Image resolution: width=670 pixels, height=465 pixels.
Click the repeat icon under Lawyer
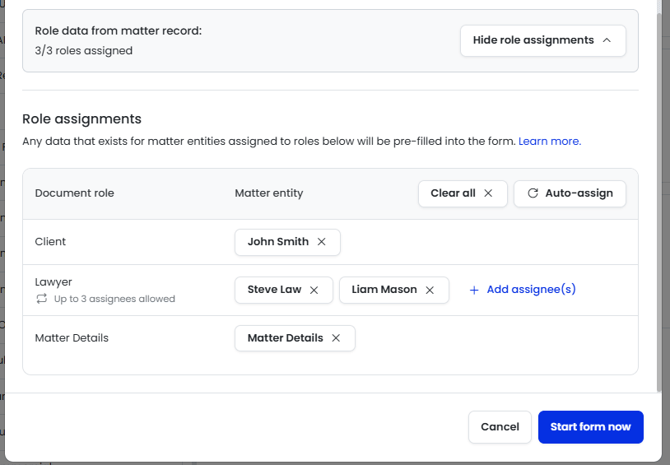pos(41,299)
